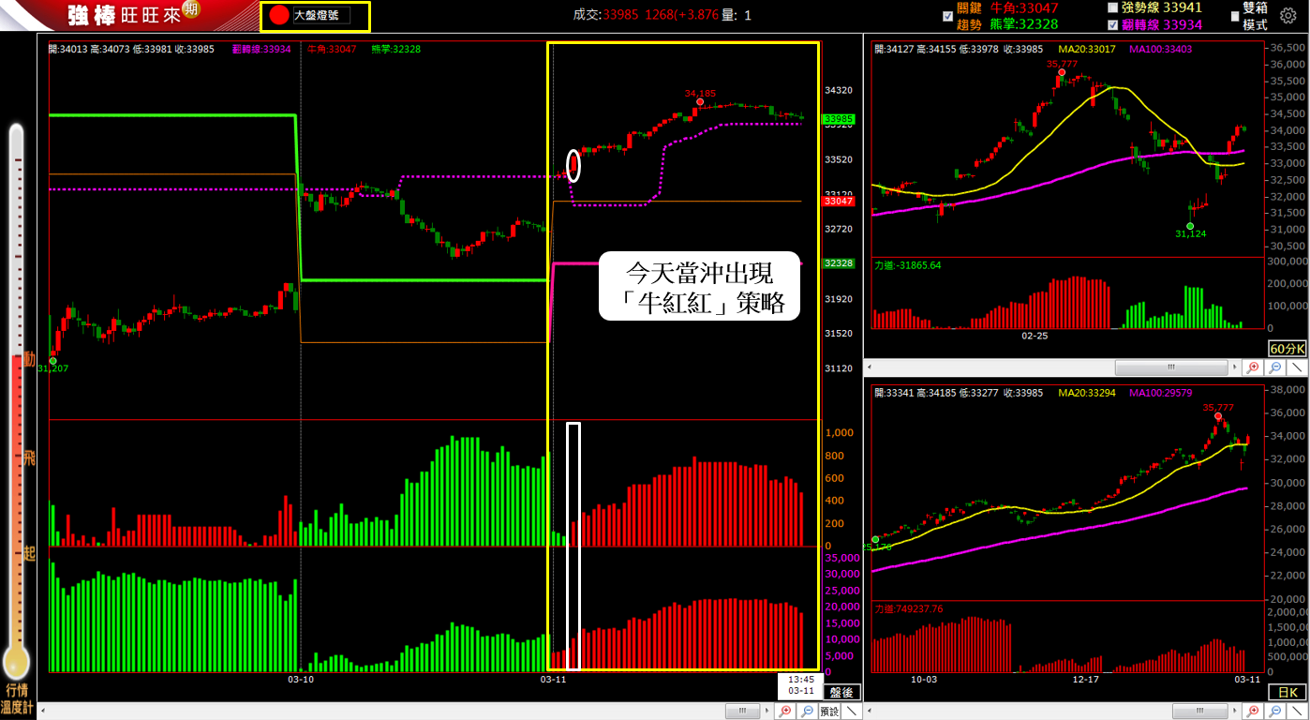The height and width of the screenshot is (720, 1310).
Task: Select line tool under 60分K chart
Action: point(1296,368)
